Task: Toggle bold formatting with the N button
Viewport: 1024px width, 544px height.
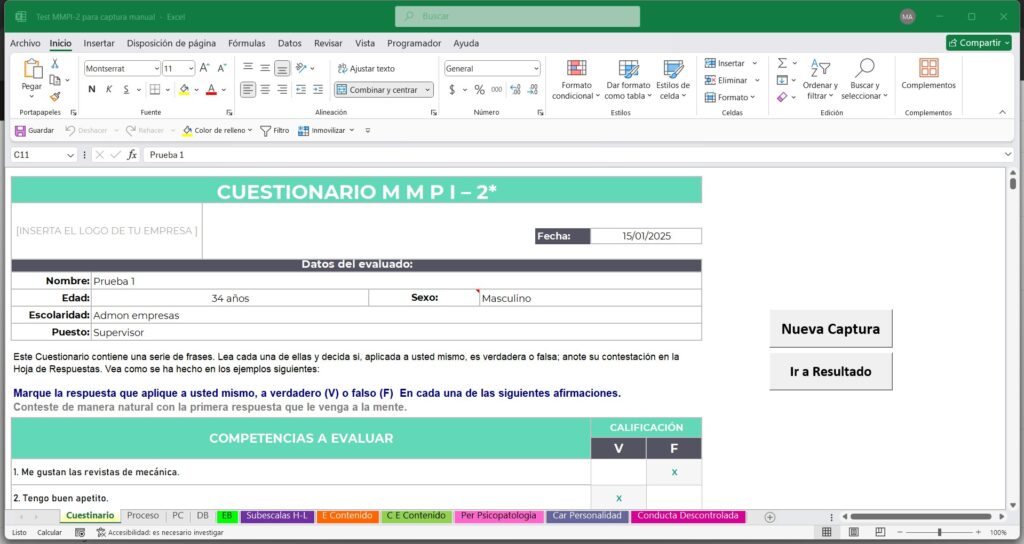Action: 92,89
